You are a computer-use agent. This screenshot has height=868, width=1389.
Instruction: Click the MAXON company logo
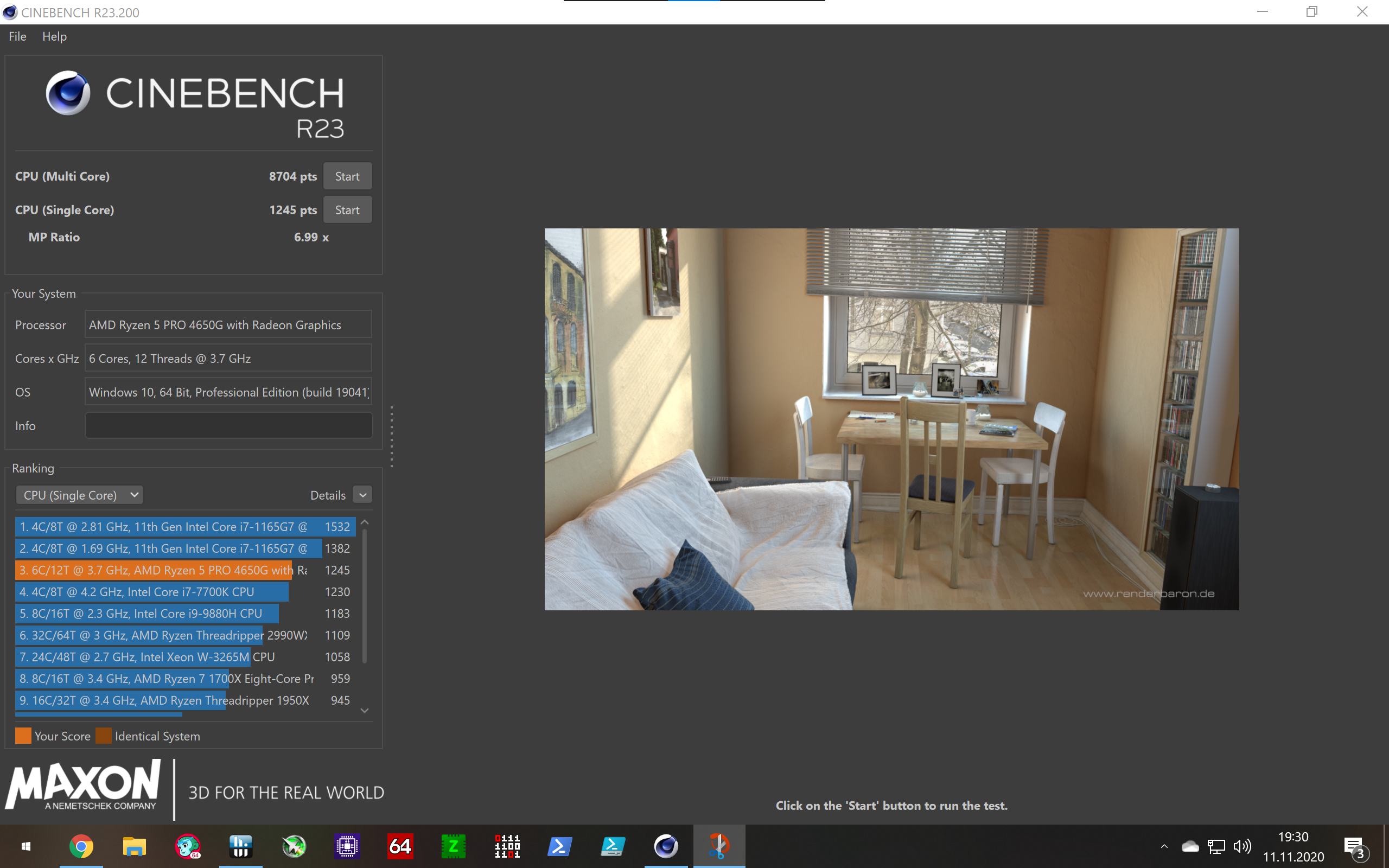tap(83, 786)
